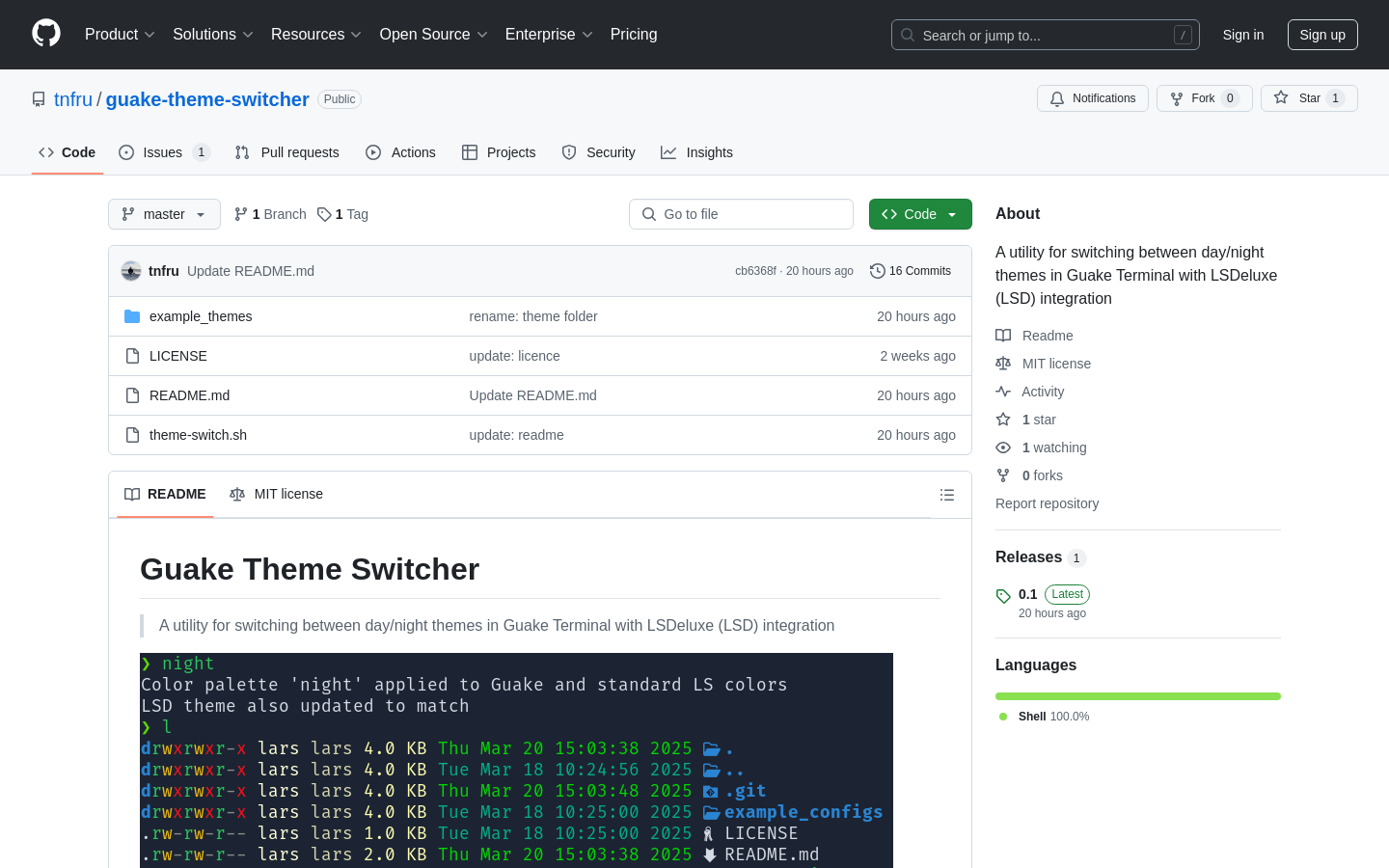Viewport: 1389px width, 868px height.
Task: View the 0 forks link
Action: click(x=1029, y=475)
